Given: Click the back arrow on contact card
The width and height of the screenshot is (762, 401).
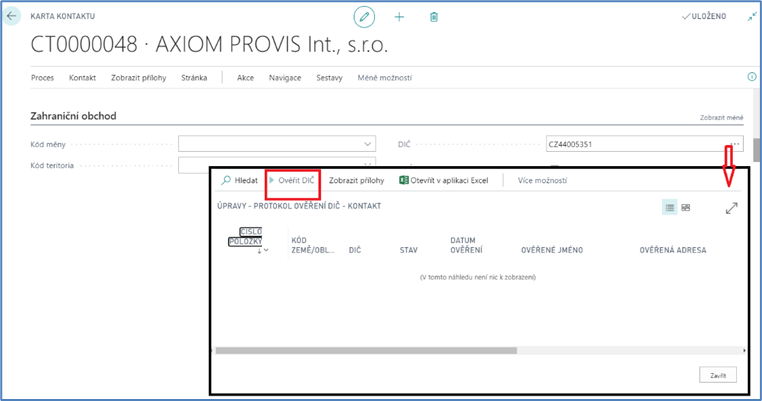Looking at the screenshot, I should pos(13,17).
